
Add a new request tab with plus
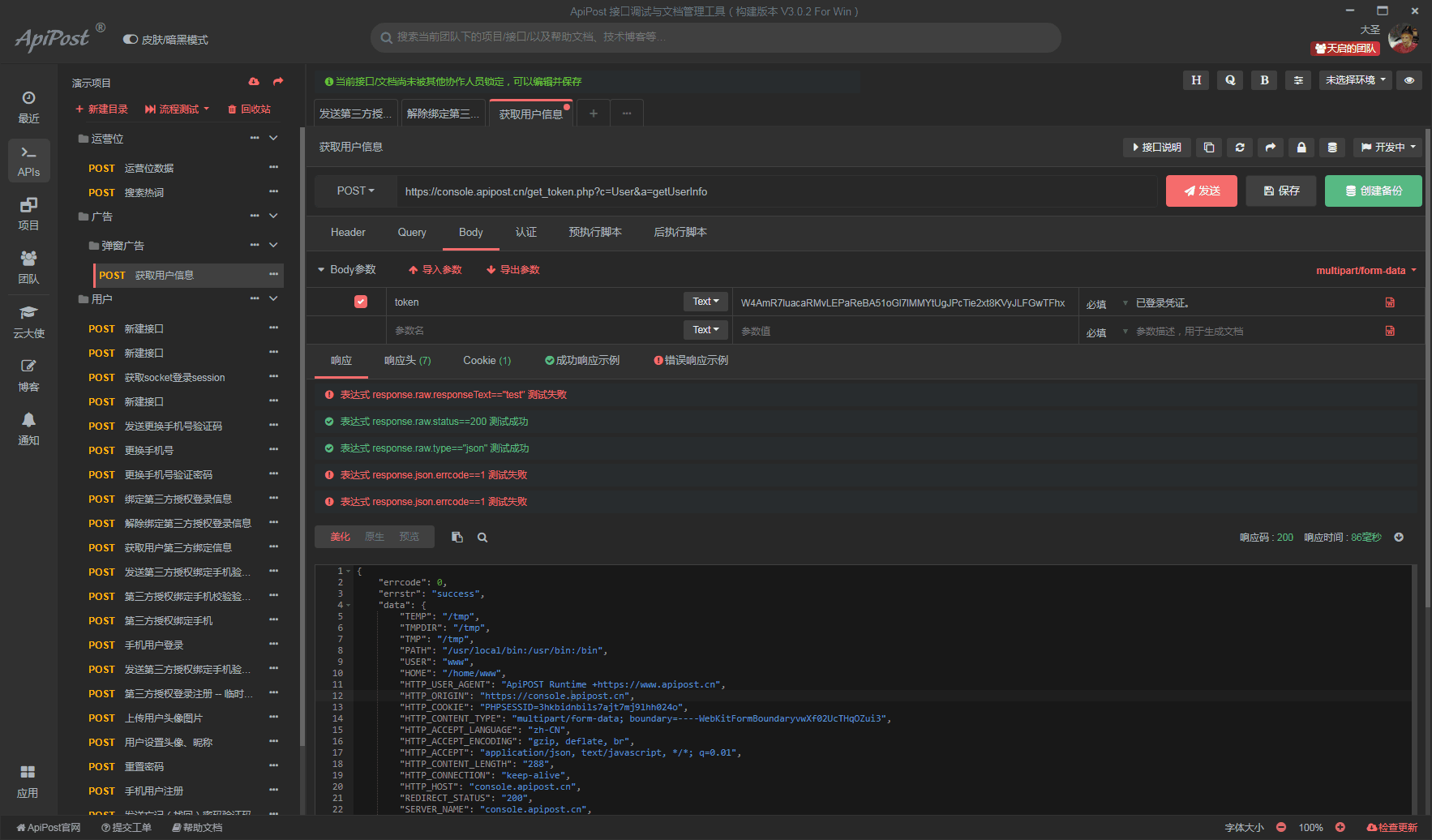click(594, 114)
